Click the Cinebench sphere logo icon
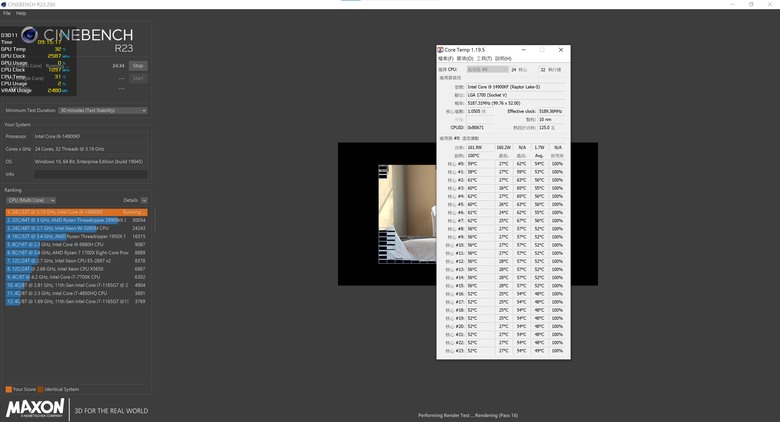The height and width of the screenshot is (422, 780). pos(29,35)
